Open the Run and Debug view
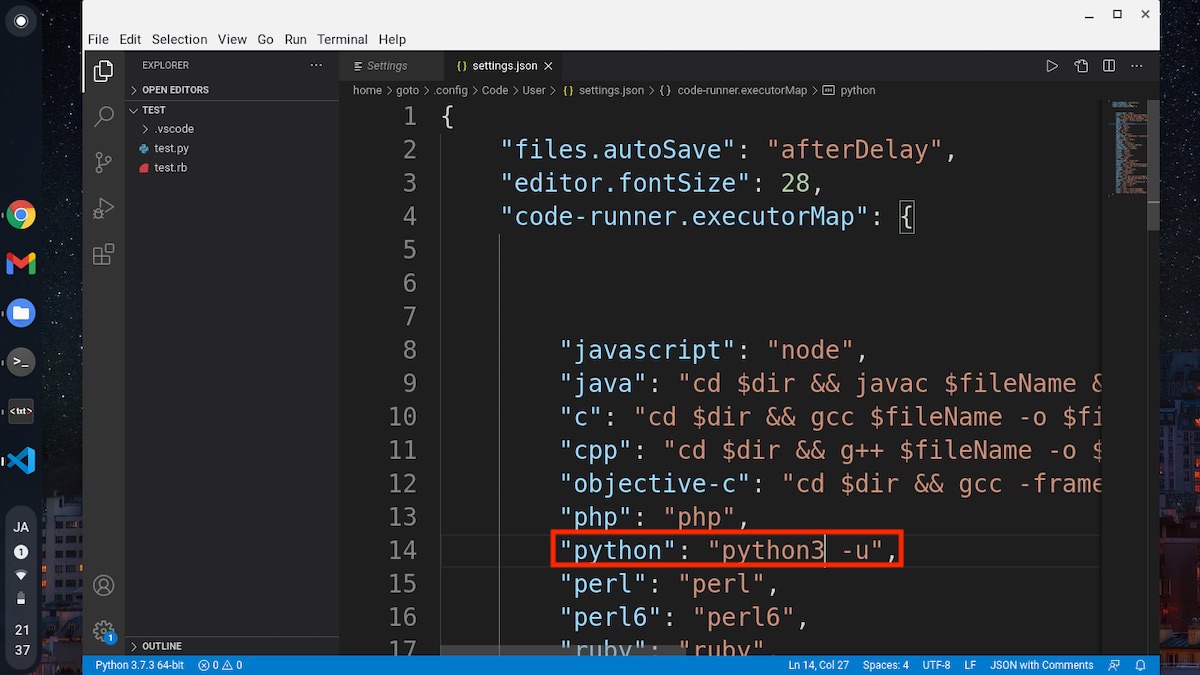 point(103,208)
